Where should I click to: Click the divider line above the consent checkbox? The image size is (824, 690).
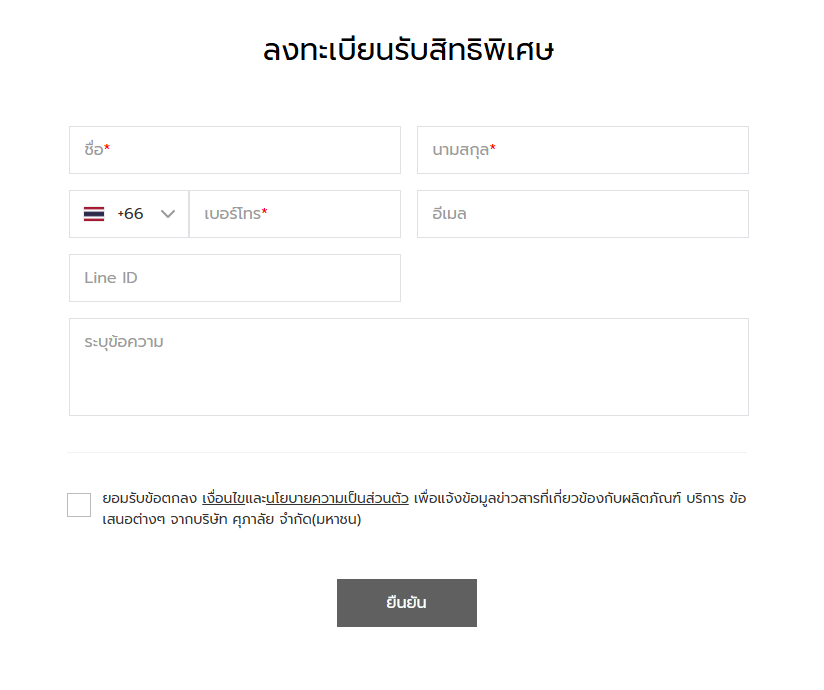click(408, 452)
